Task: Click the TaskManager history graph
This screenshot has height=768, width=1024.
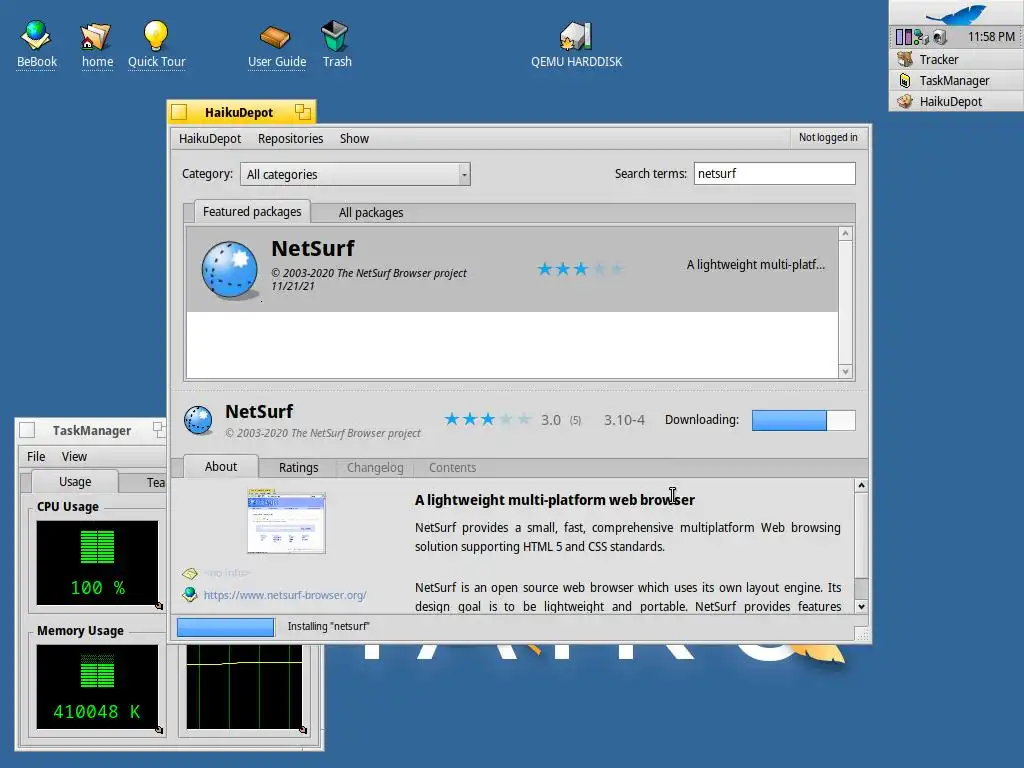Action: [244, 686]
